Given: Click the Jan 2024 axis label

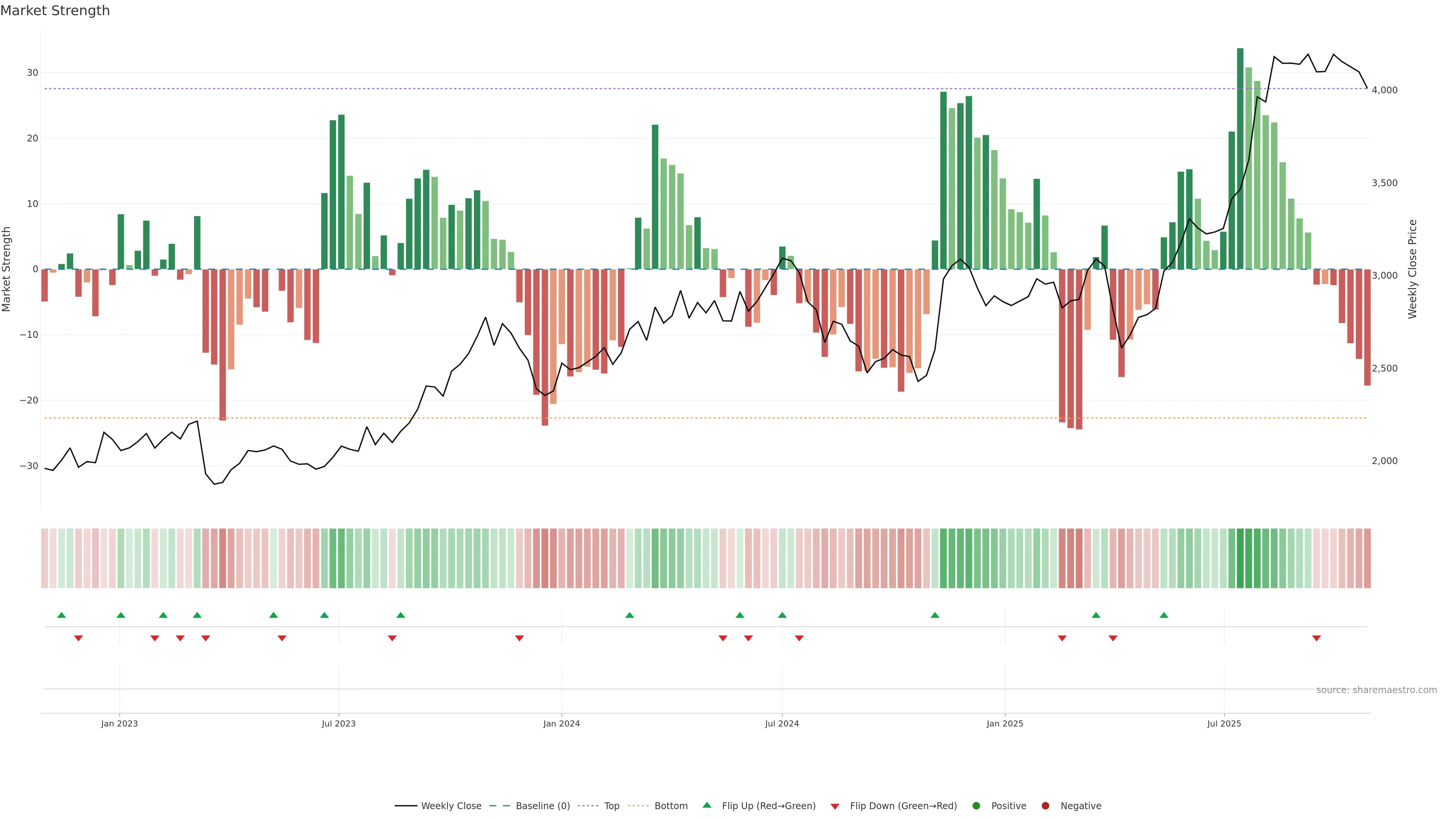Looking at the screenshot, I should coord(561,723).
